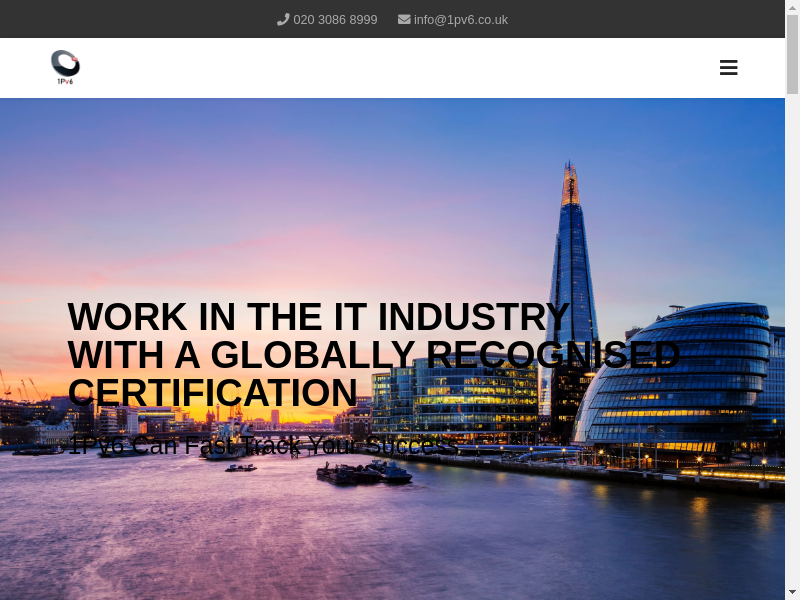Click the white header area beside the logo
The height and width of the screenshot is (600, 800).
coord(400,68)
